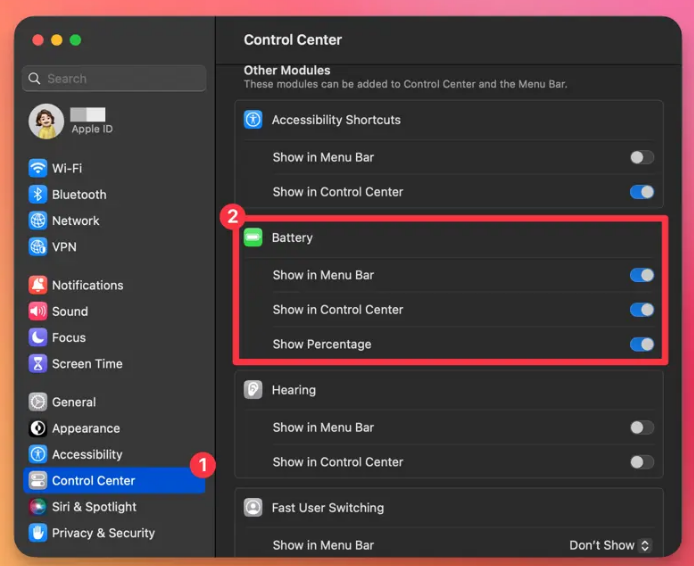Click the Sound speaker icon

tap(38, 311)
